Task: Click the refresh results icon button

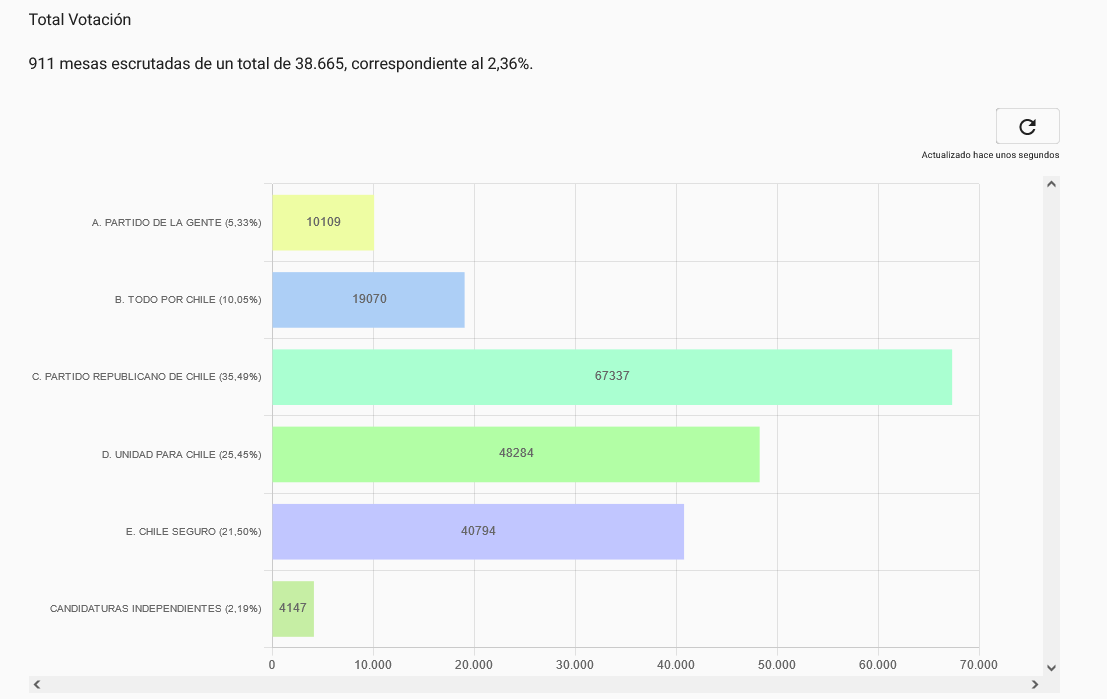Action: tap(1027, 126)
